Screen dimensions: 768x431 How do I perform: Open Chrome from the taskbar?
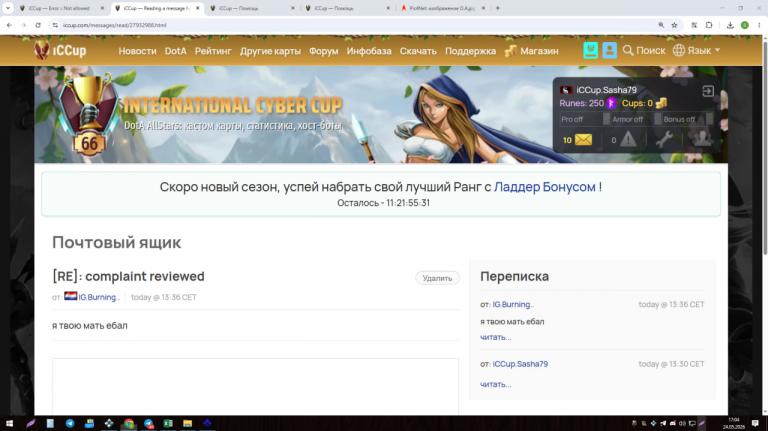coord(129,423)
